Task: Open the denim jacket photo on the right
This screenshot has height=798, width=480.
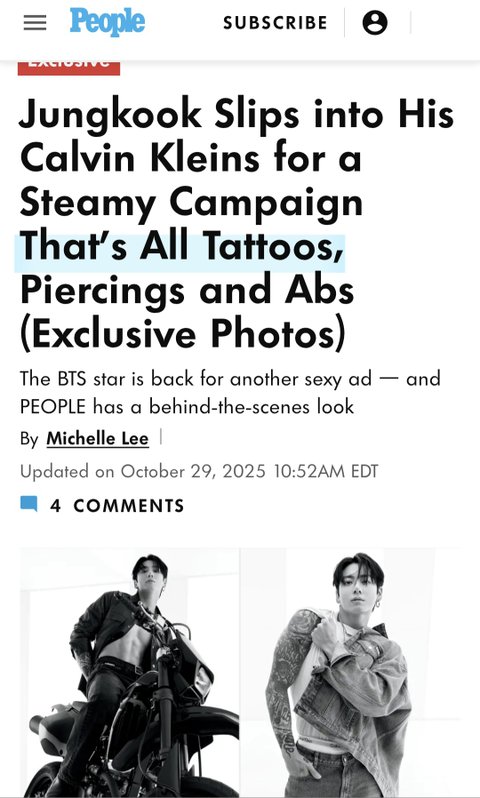Action: (350, 673)
